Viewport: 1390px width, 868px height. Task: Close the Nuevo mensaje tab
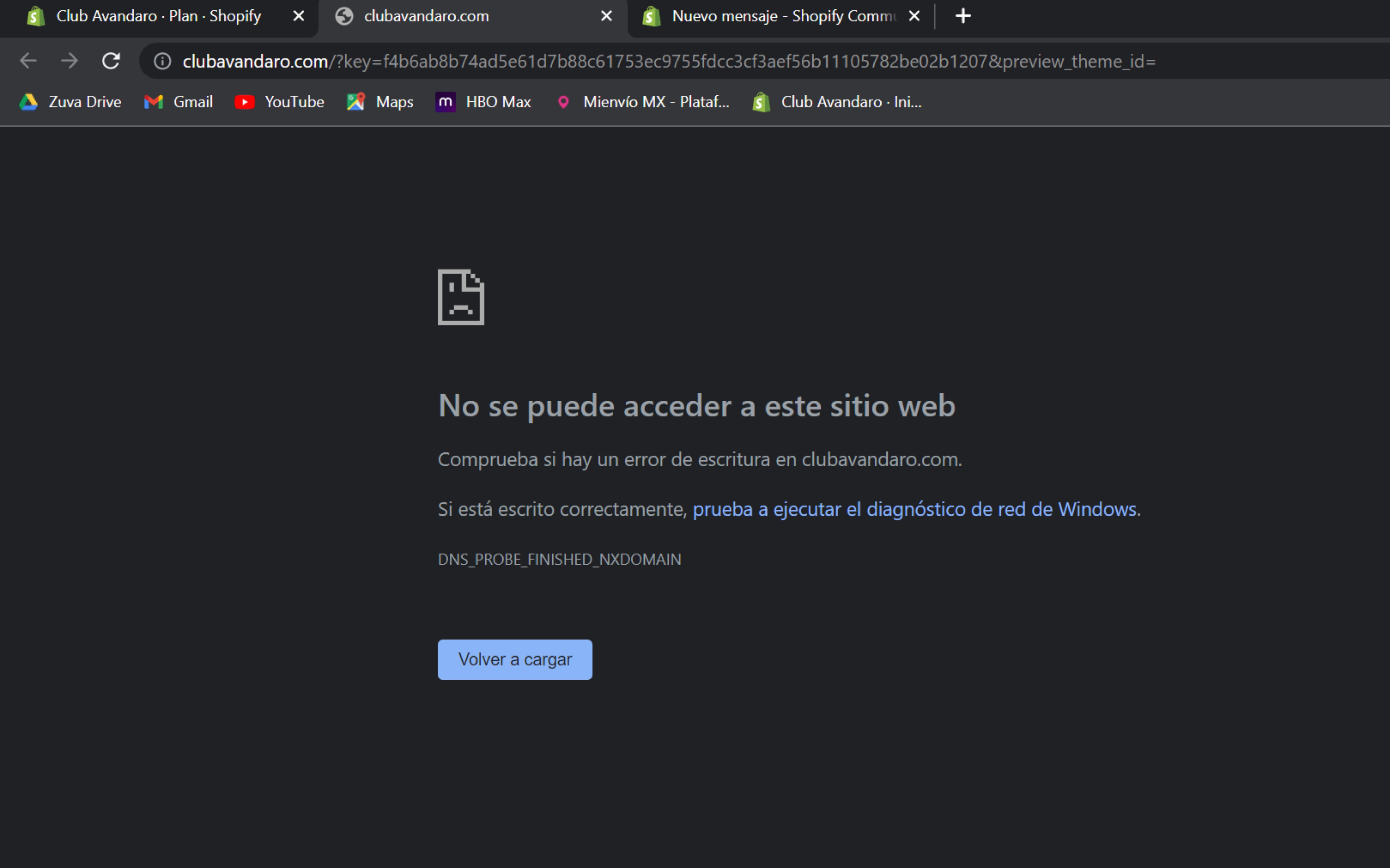[x=914, y=16]
